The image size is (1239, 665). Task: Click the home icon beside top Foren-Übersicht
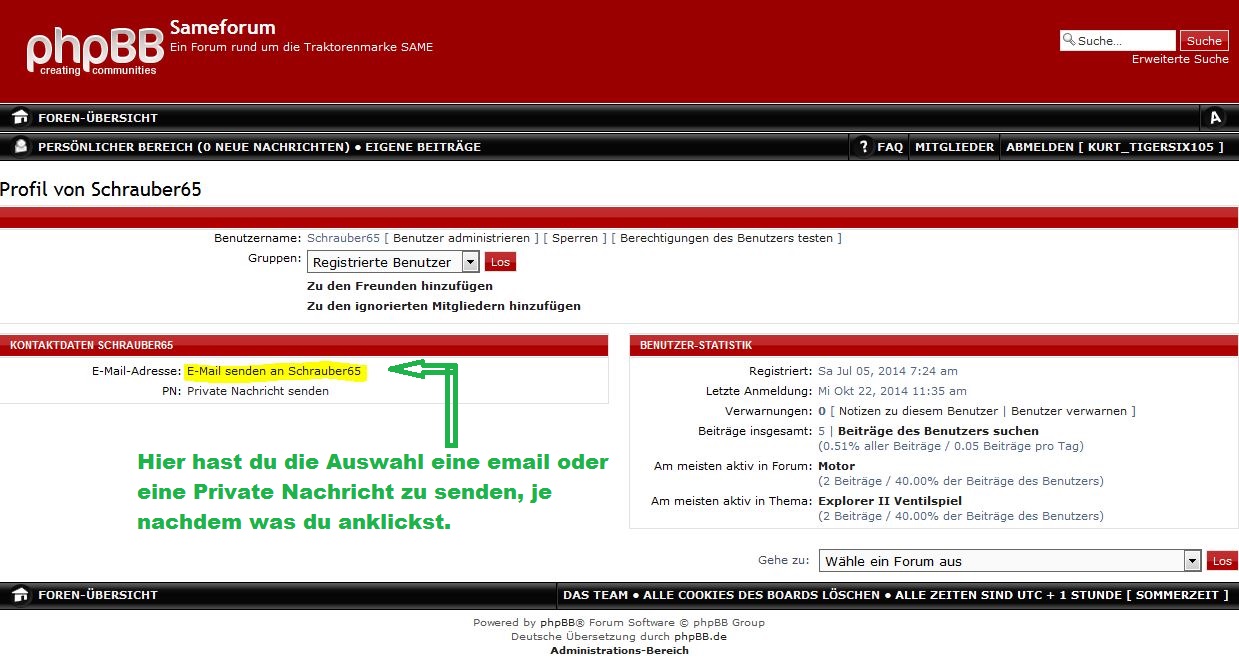[x=20, y=118]
